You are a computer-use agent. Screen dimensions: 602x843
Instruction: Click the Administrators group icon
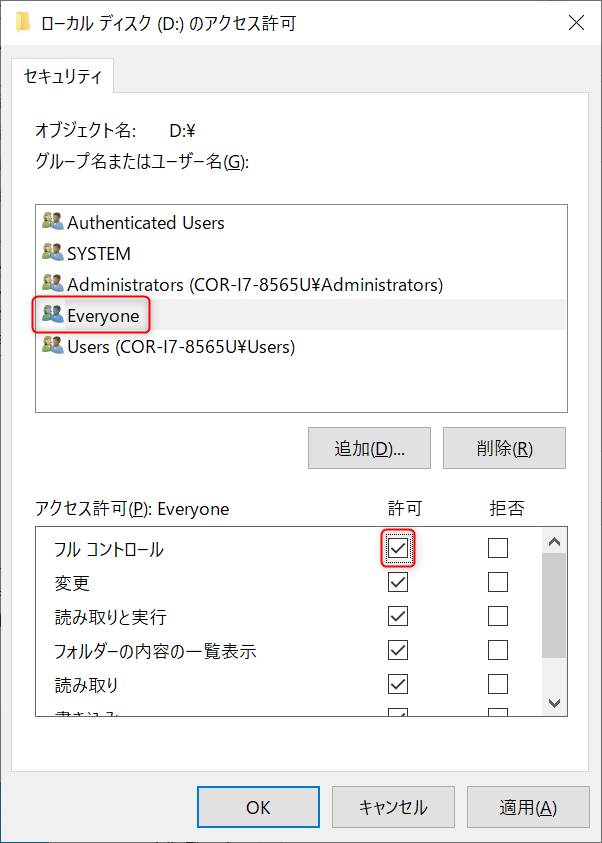(x=53, y=284)
